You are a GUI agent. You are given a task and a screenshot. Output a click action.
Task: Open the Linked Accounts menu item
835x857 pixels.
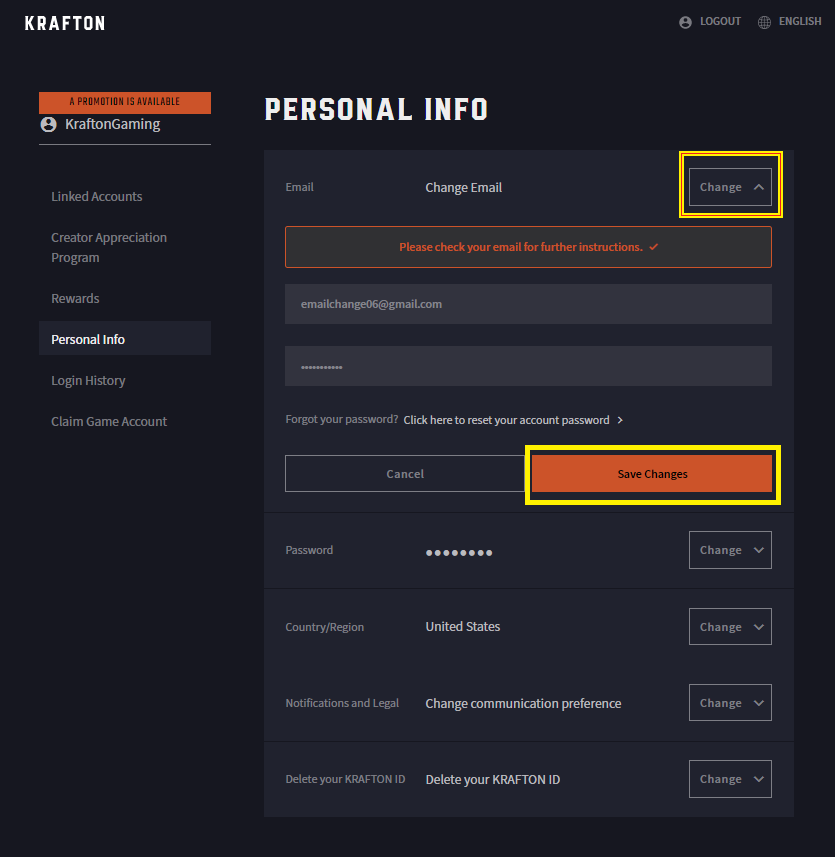[x=97, y=196]
